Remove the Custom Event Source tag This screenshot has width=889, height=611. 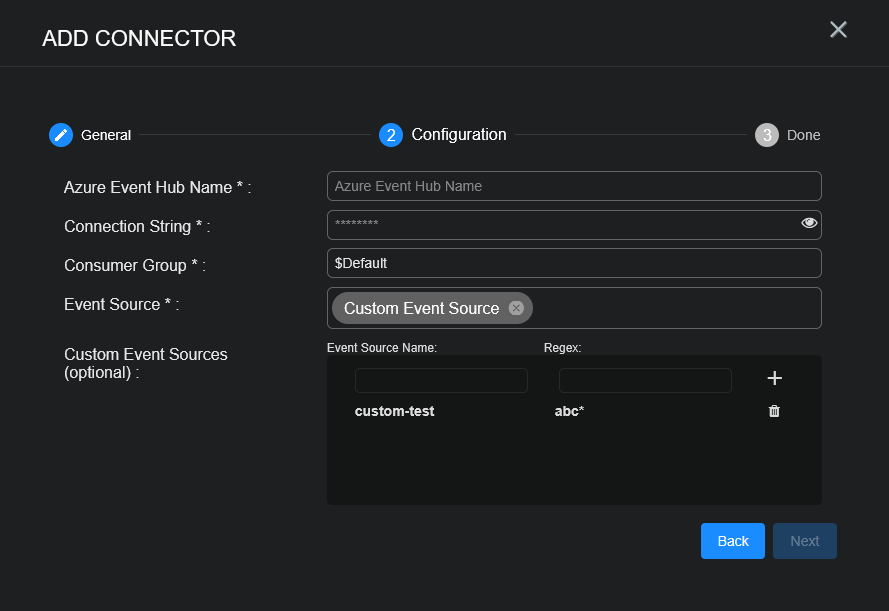[516, 308]
